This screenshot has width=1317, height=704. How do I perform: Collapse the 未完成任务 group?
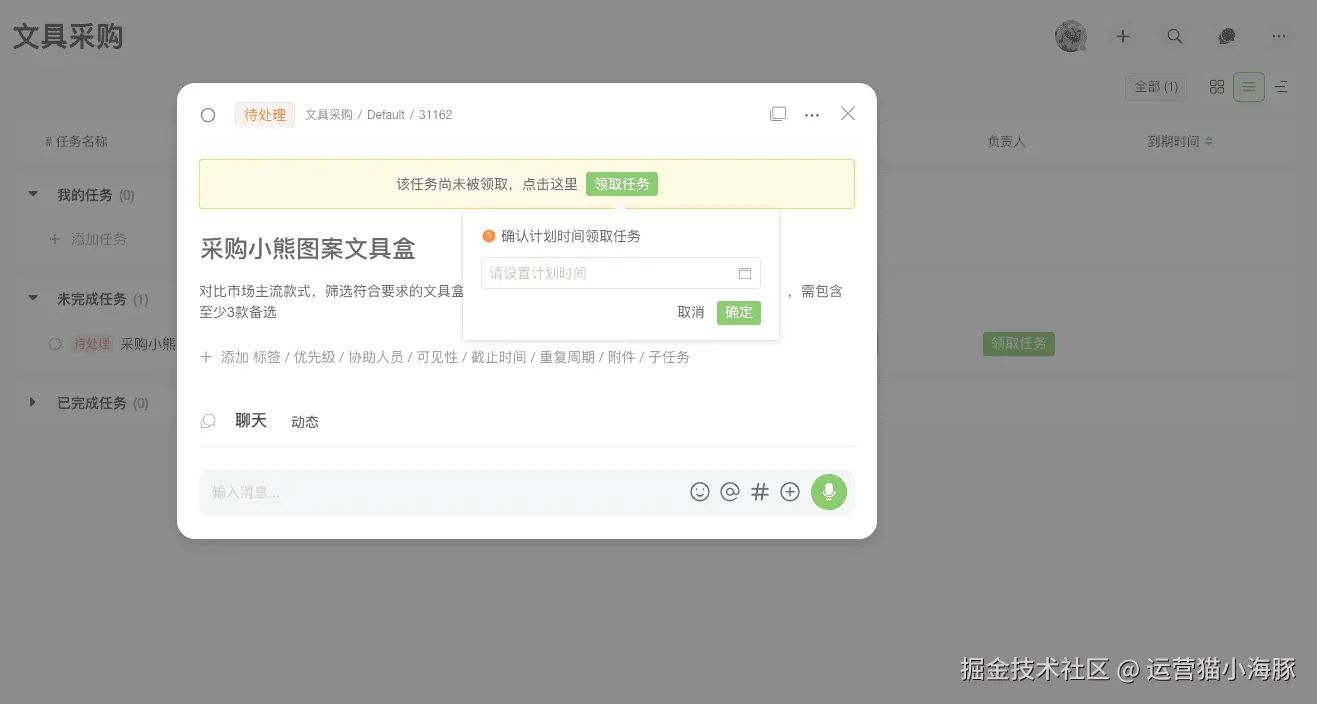tap(33, 299)
